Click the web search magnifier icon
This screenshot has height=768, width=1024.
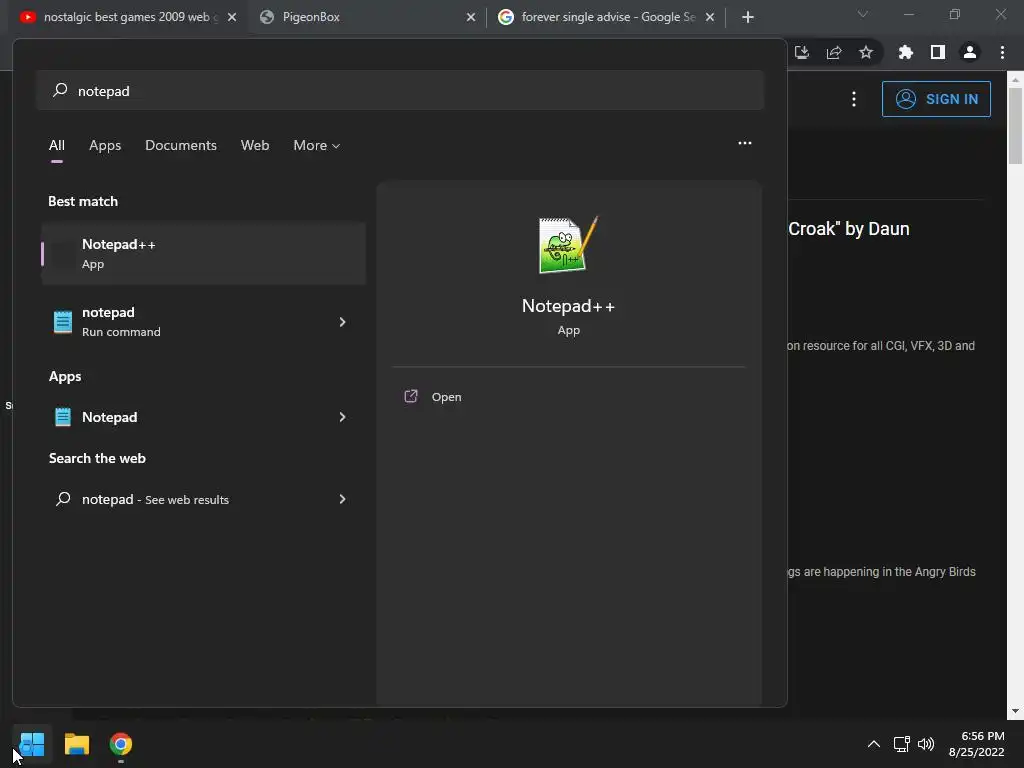[x=63, y=499]
